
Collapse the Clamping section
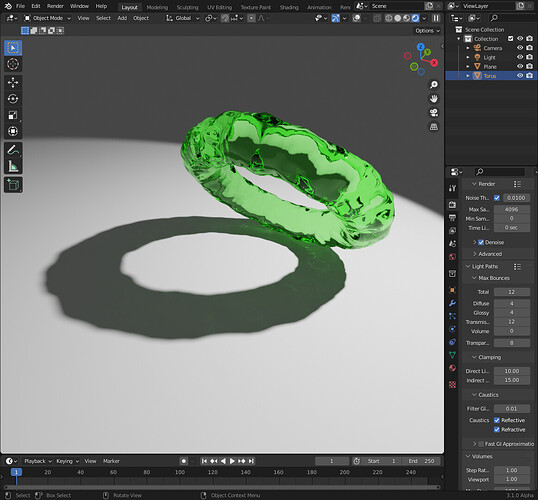click(x=489, y=357)
